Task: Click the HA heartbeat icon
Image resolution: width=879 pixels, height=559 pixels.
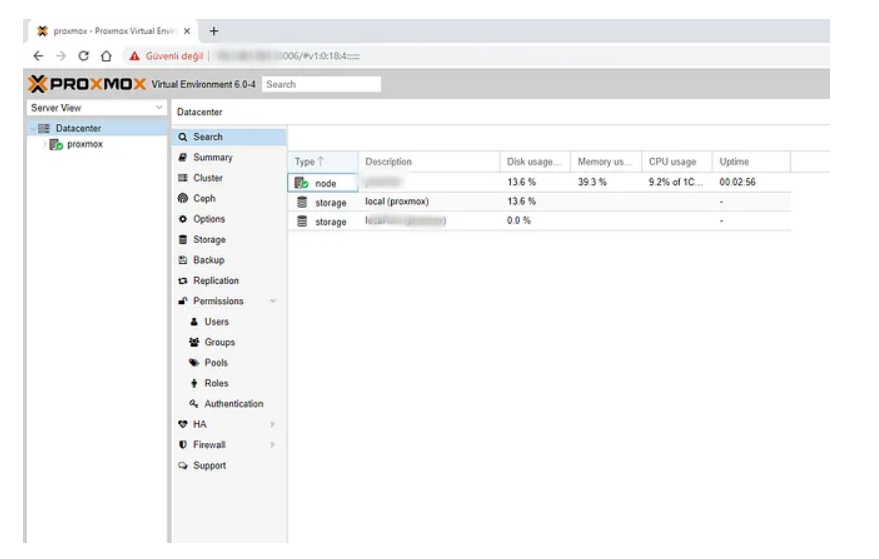Action: (182, 424)
